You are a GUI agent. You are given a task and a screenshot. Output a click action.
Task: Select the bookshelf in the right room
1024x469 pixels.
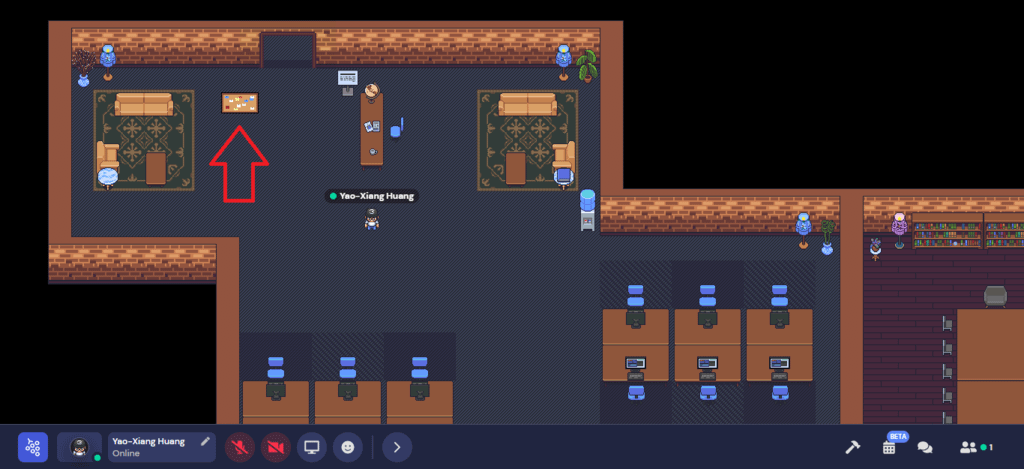pyautogui.click(x=947, y=231)
